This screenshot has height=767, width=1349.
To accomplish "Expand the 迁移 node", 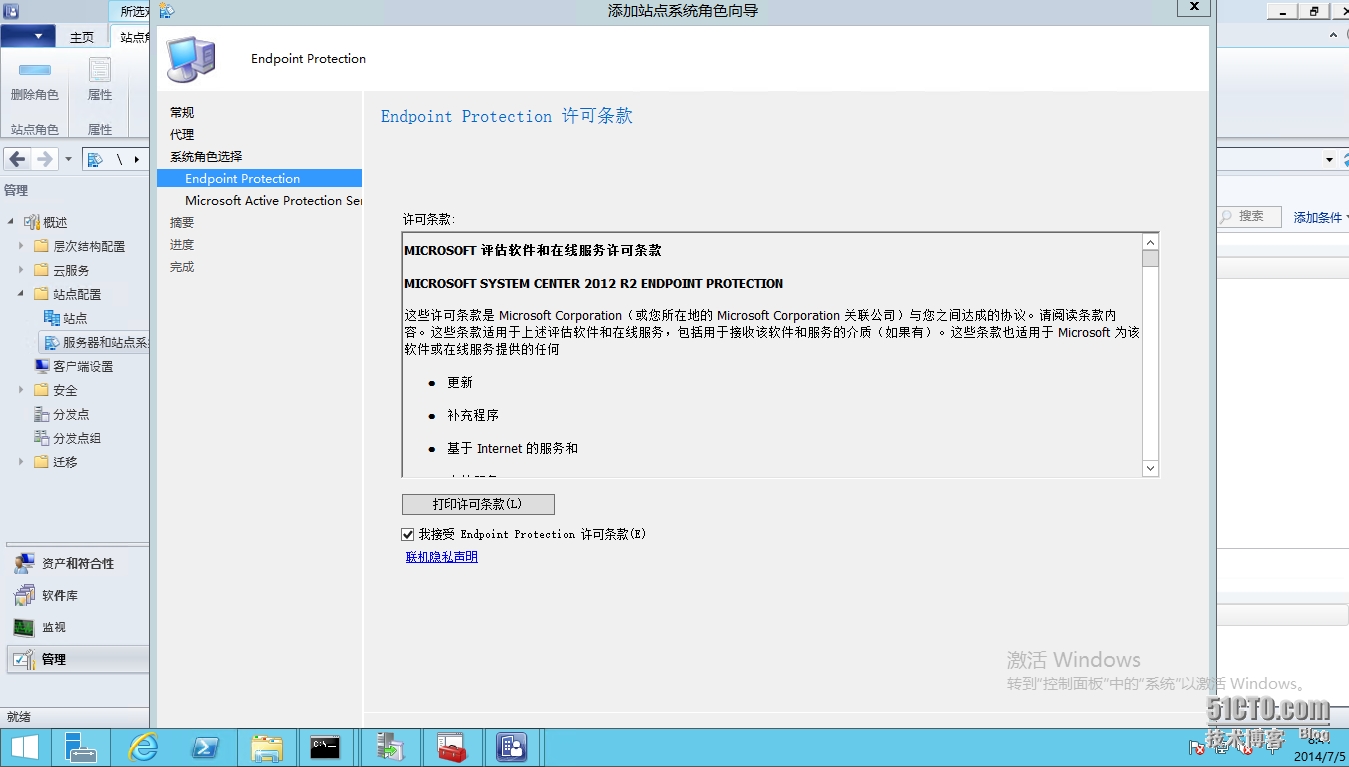I will point(21,462).
